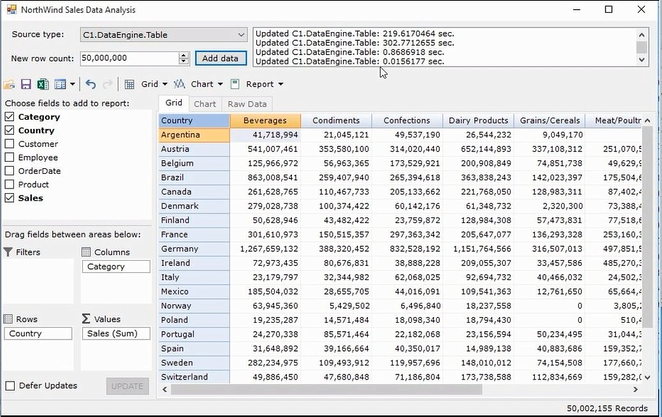Uncheck the Country field checkbox
Viewport: 662px width, 417px height.
click(x=9, y=130)
